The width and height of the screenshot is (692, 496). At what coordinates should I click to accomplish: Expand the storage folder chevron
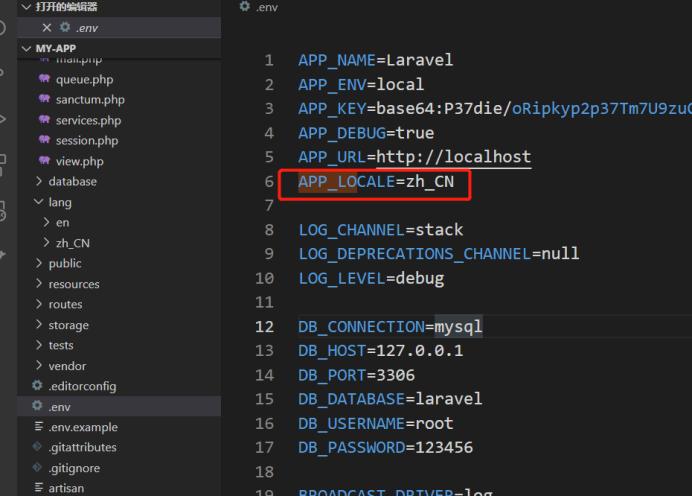(x=39, y=324)
